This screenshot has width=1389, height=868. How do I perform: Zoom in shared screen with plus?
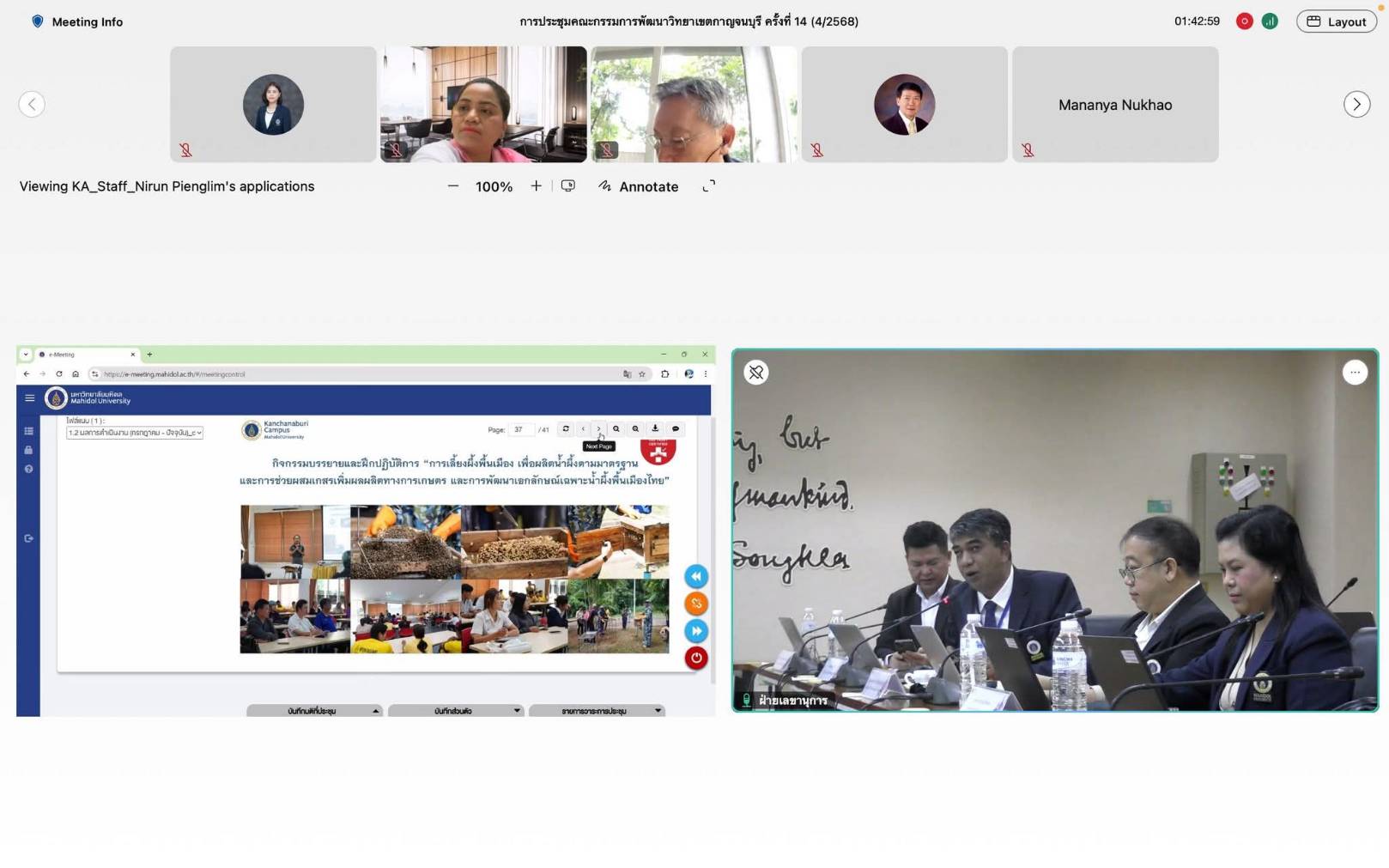click(x=536, y=186)
